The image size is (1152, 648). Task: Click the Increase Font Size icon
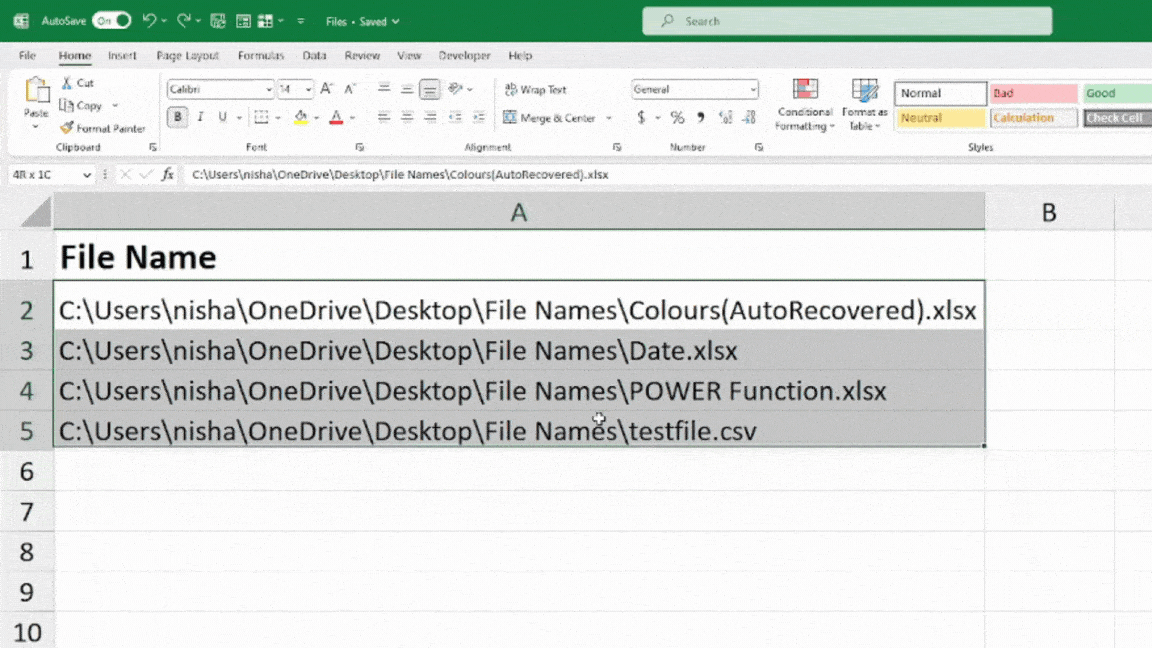[x=326, y=88]
